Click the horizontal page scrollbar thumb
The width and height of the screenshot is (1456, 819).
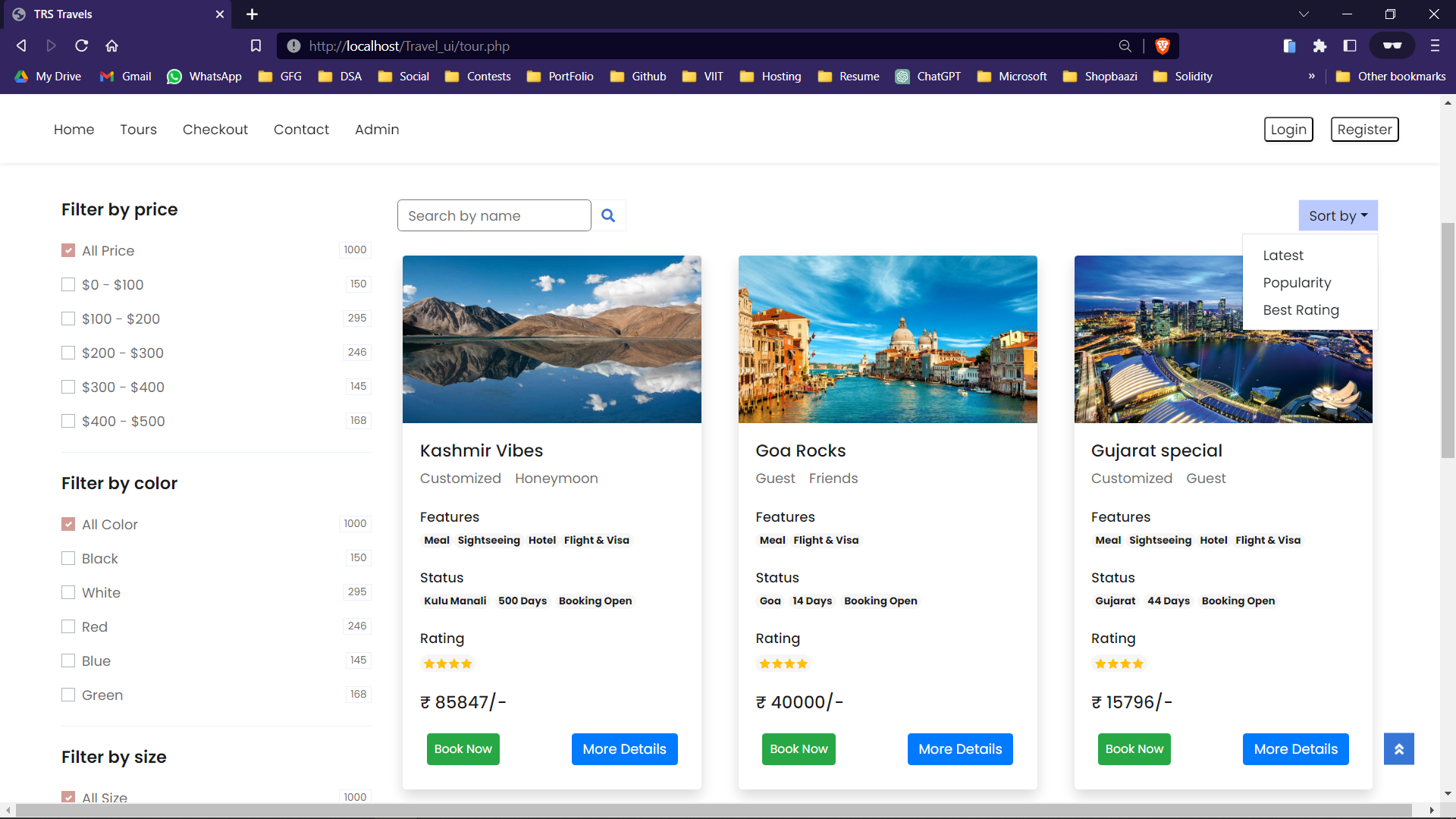tap(713, 811)
